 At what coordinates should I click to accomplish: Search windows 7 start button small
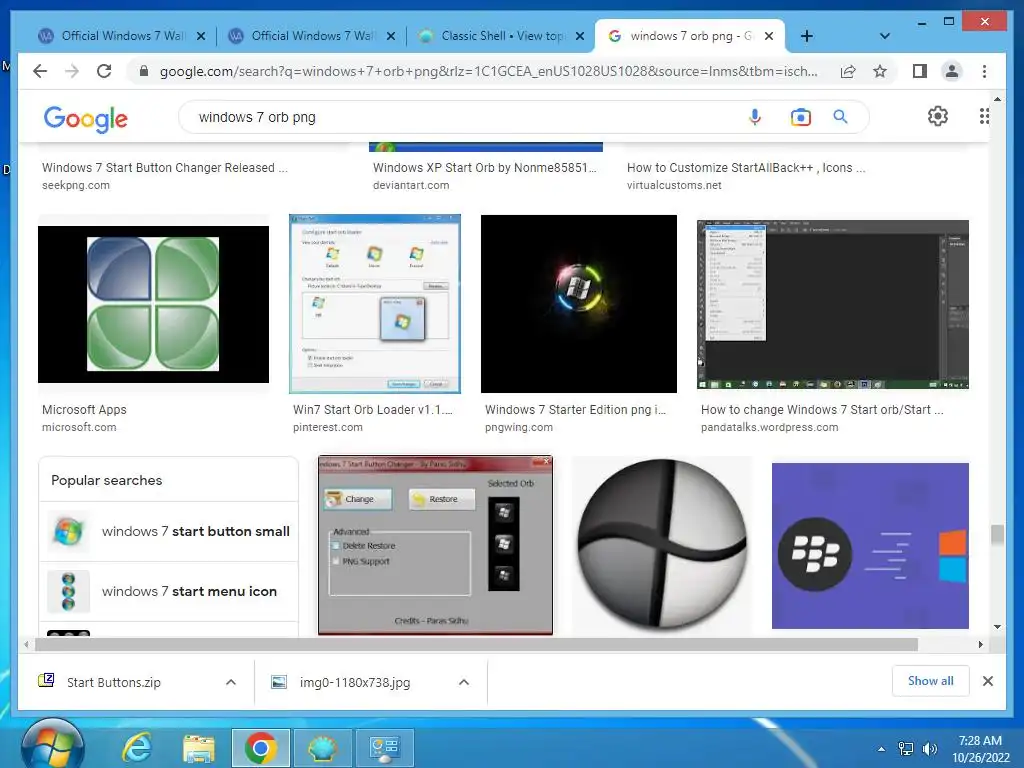pyautogui.click(x=168, y=531)
